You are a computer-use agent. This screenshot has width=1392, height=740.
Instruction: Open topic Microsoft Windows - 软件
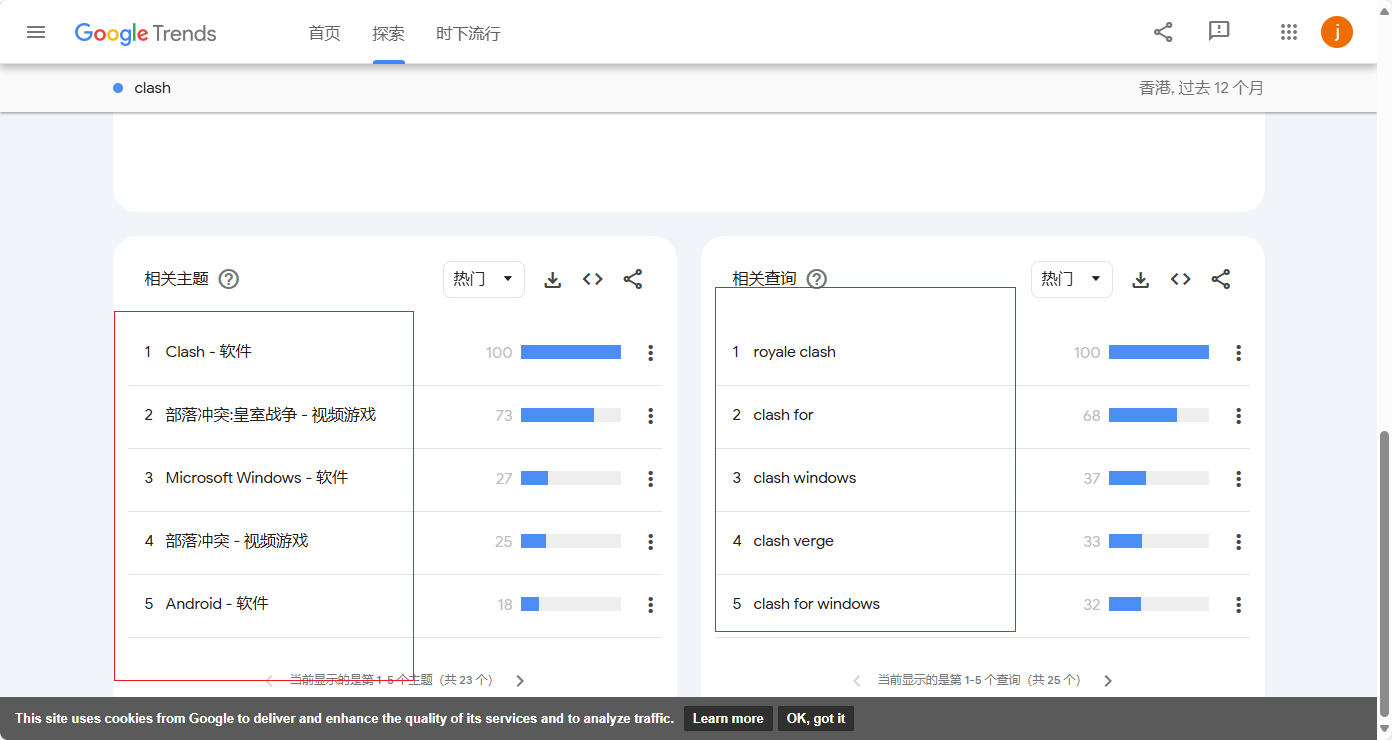click(x=257, y=478)
